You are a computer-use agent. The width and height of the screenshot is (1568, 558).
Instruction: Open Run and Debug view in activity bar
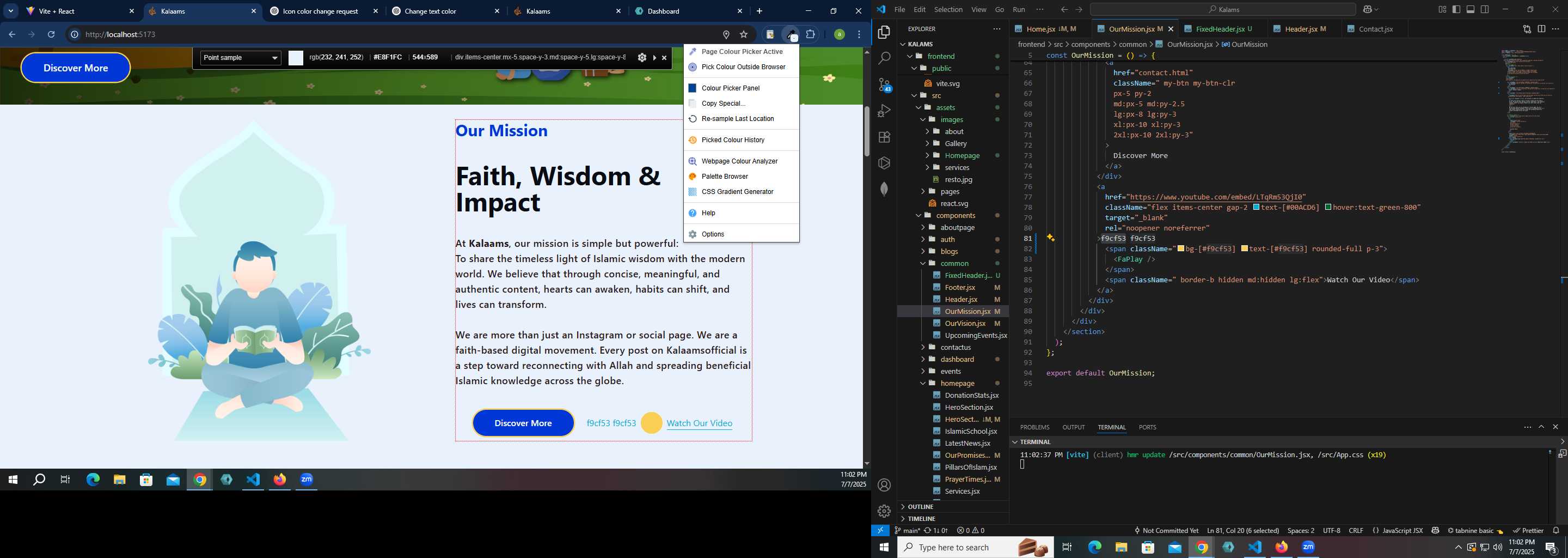coord(884,111)
